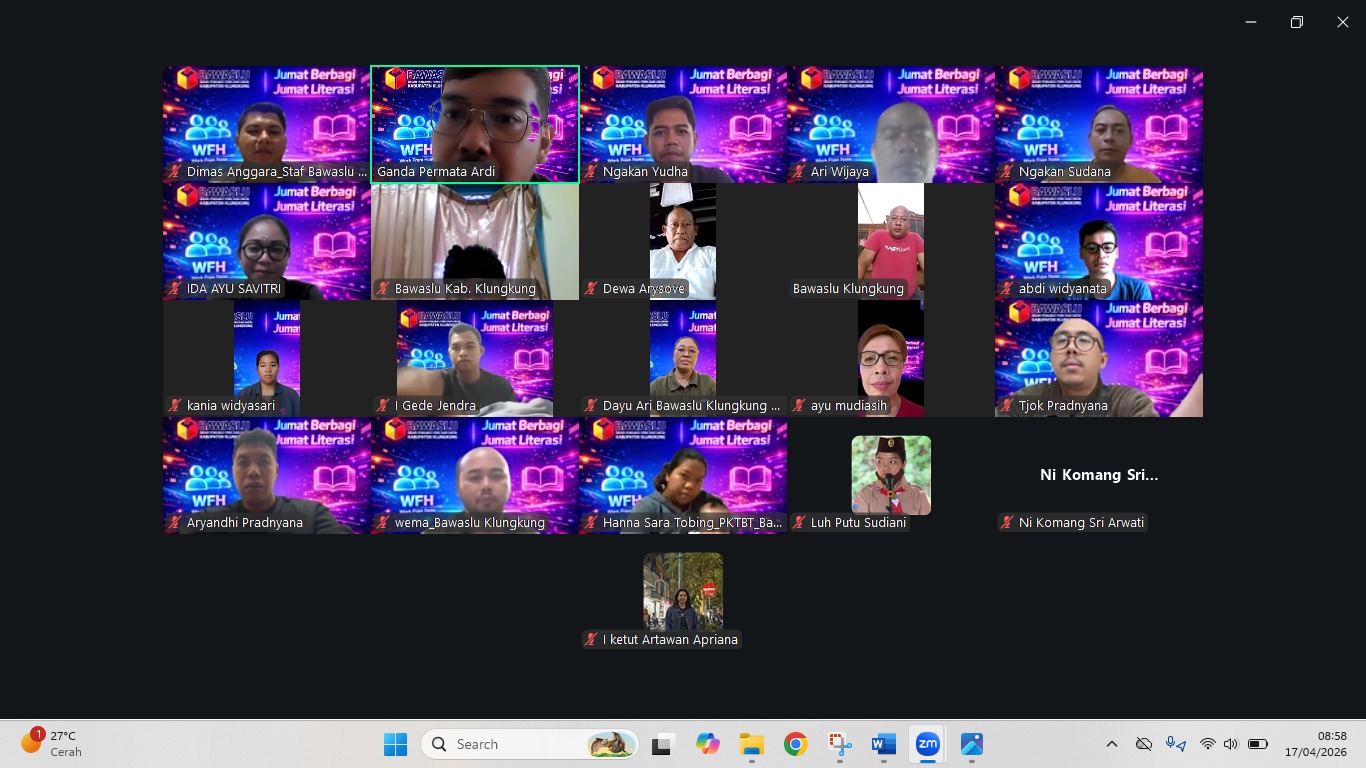Image resolution: width=1366 pixels, height=768 pixels.
Task: Switch to Google Chrome in the taskbar
Action: click(x=795, y=744)
